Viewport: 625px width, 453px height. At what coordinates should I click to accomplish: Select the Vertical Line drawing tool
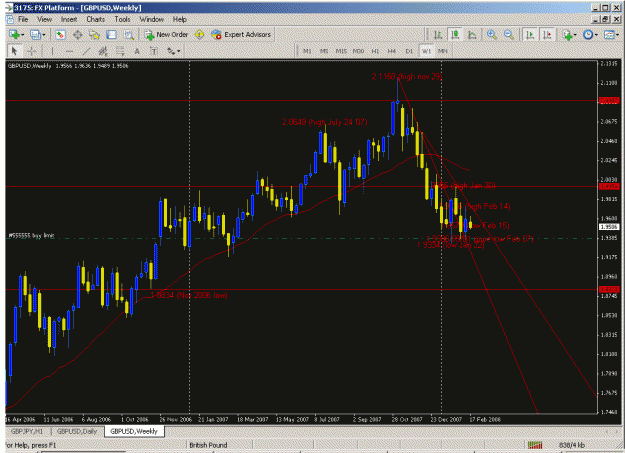click(x=52, y=51)
